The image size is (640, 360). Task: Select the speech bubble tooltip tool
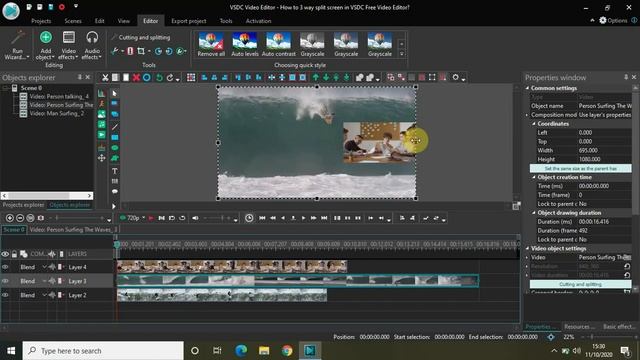click(x=115, y=191)
